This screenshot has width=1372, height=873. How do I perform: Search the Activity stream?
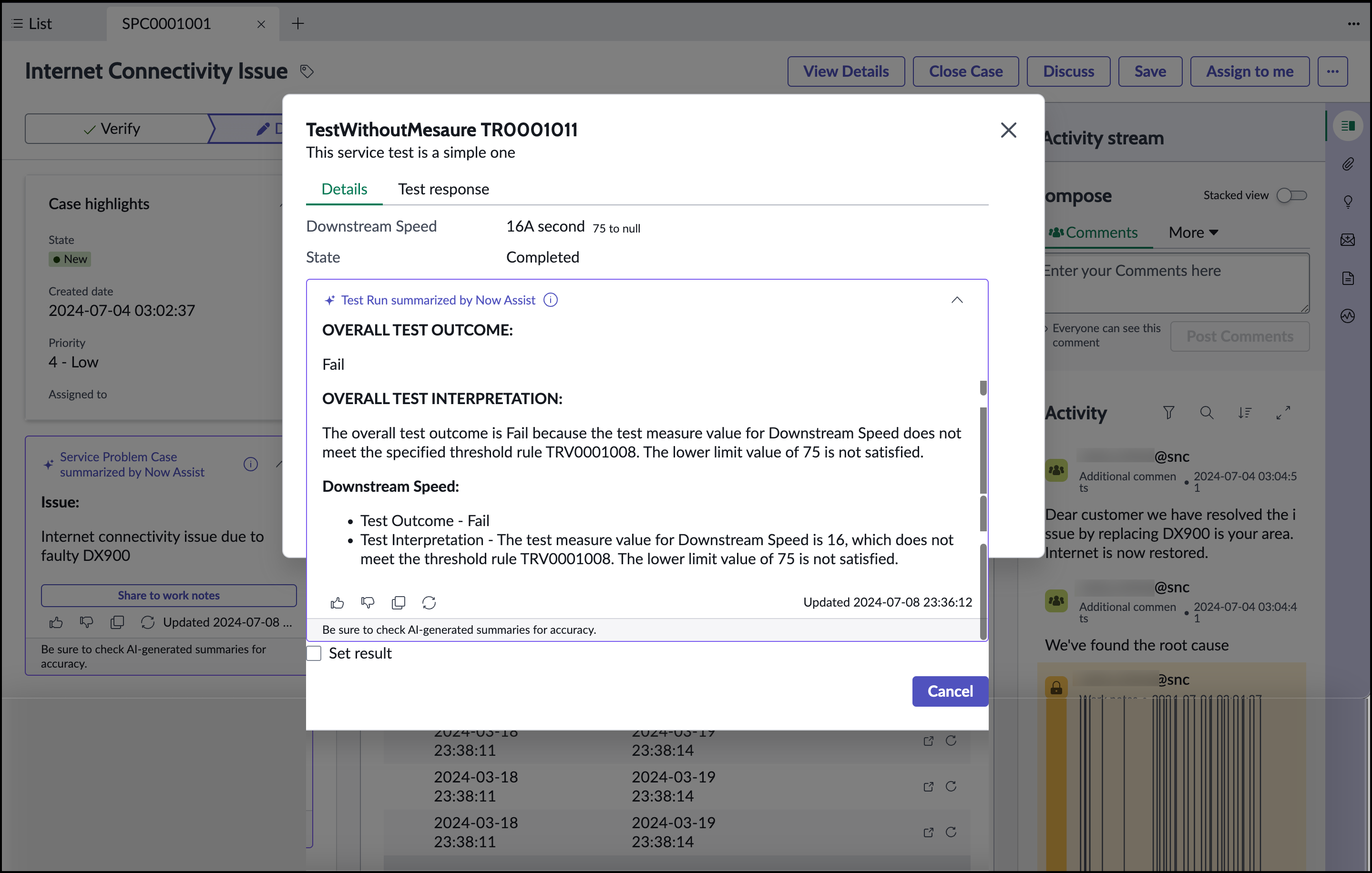[x=1206, y=412]
